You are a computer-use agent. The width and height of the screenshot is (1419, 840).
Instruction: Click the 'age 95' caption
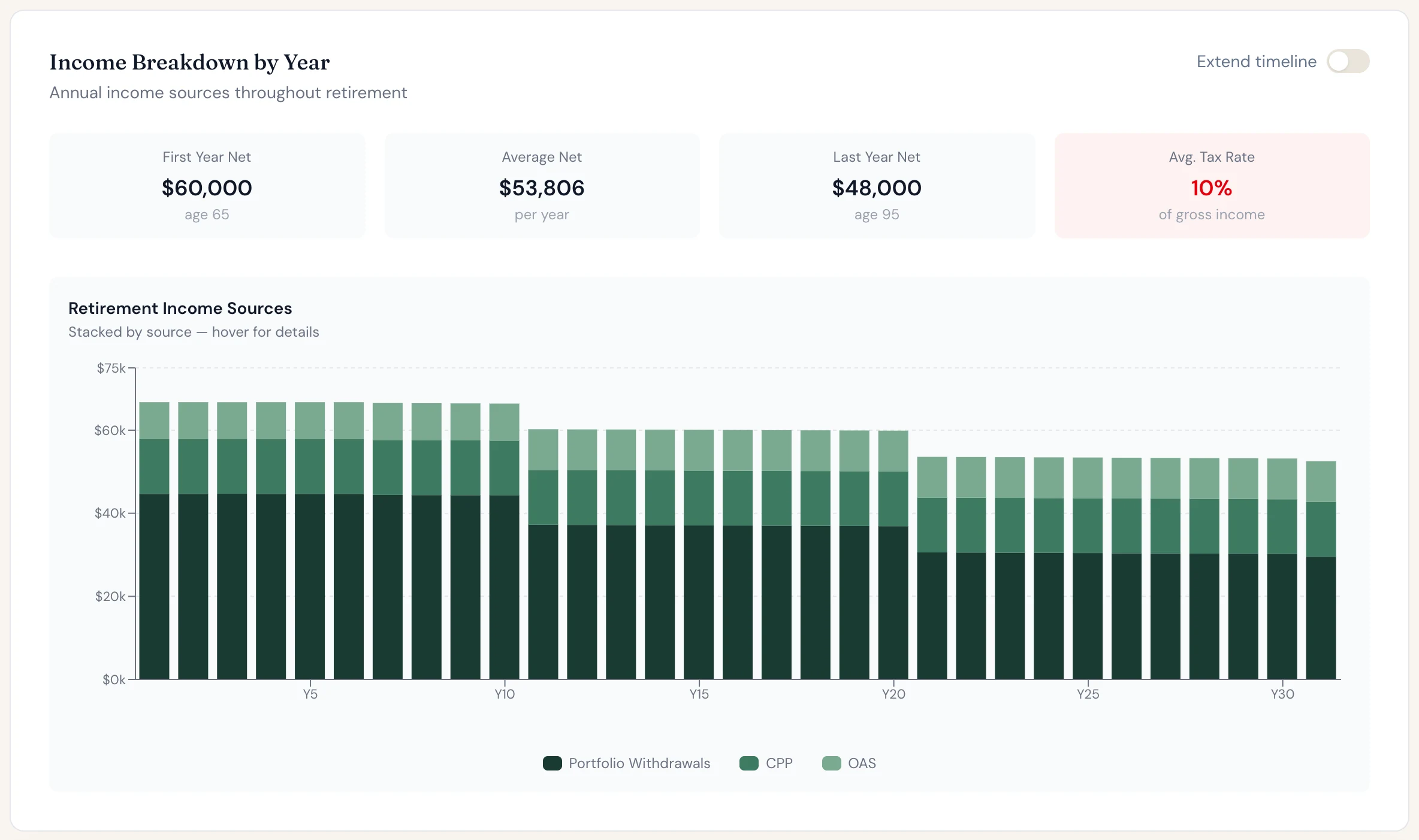(877, 214)
